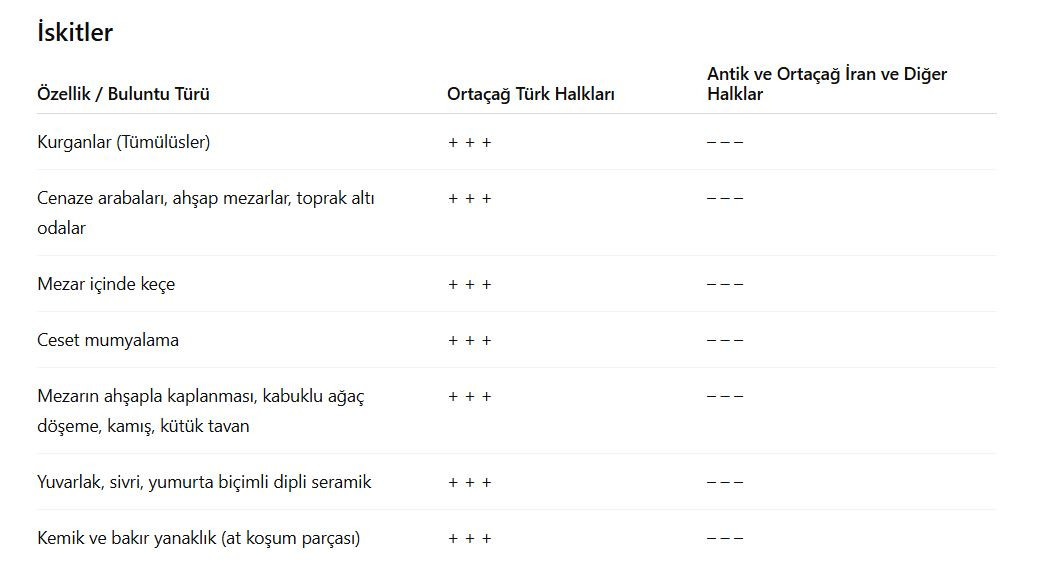Screen dimensions: 1045x584
Task: Click the plus signs in Kurganlar row
Action: coord(470,143)
